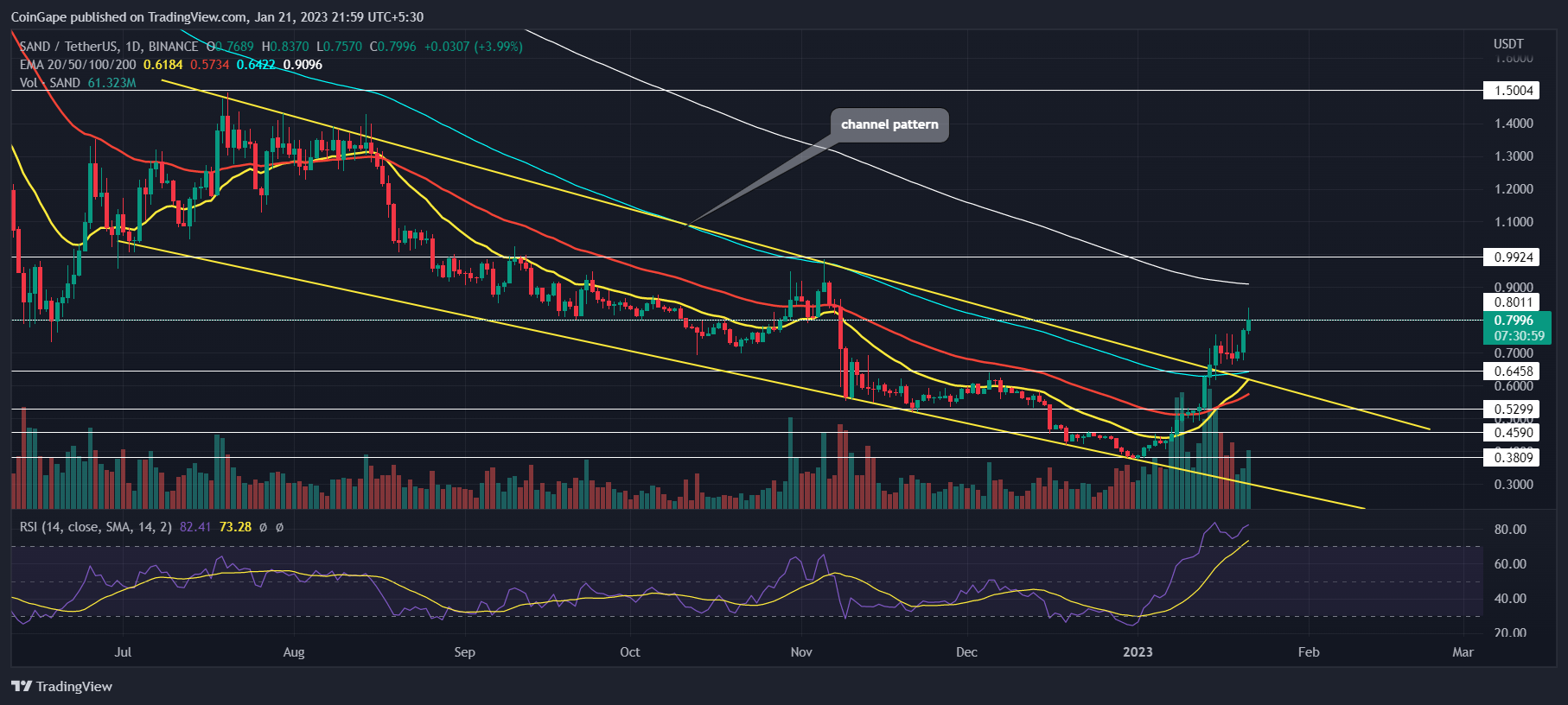Click the 60.00 RSI axis value
This screenshot has width=1568, height=705.
coord(1510,564)
